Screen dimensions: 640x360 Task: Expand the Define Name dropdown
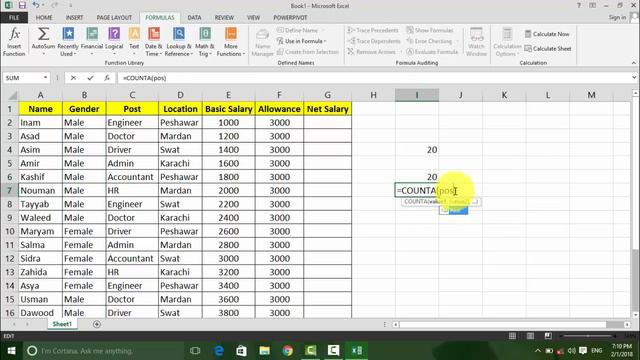pyautogui.click(x=323, y=30)
